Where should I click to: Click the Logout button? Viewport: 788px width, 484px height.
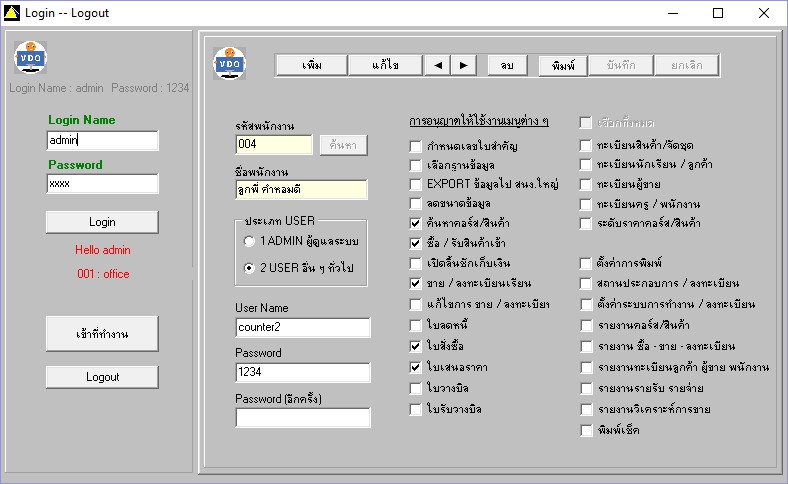102,377
